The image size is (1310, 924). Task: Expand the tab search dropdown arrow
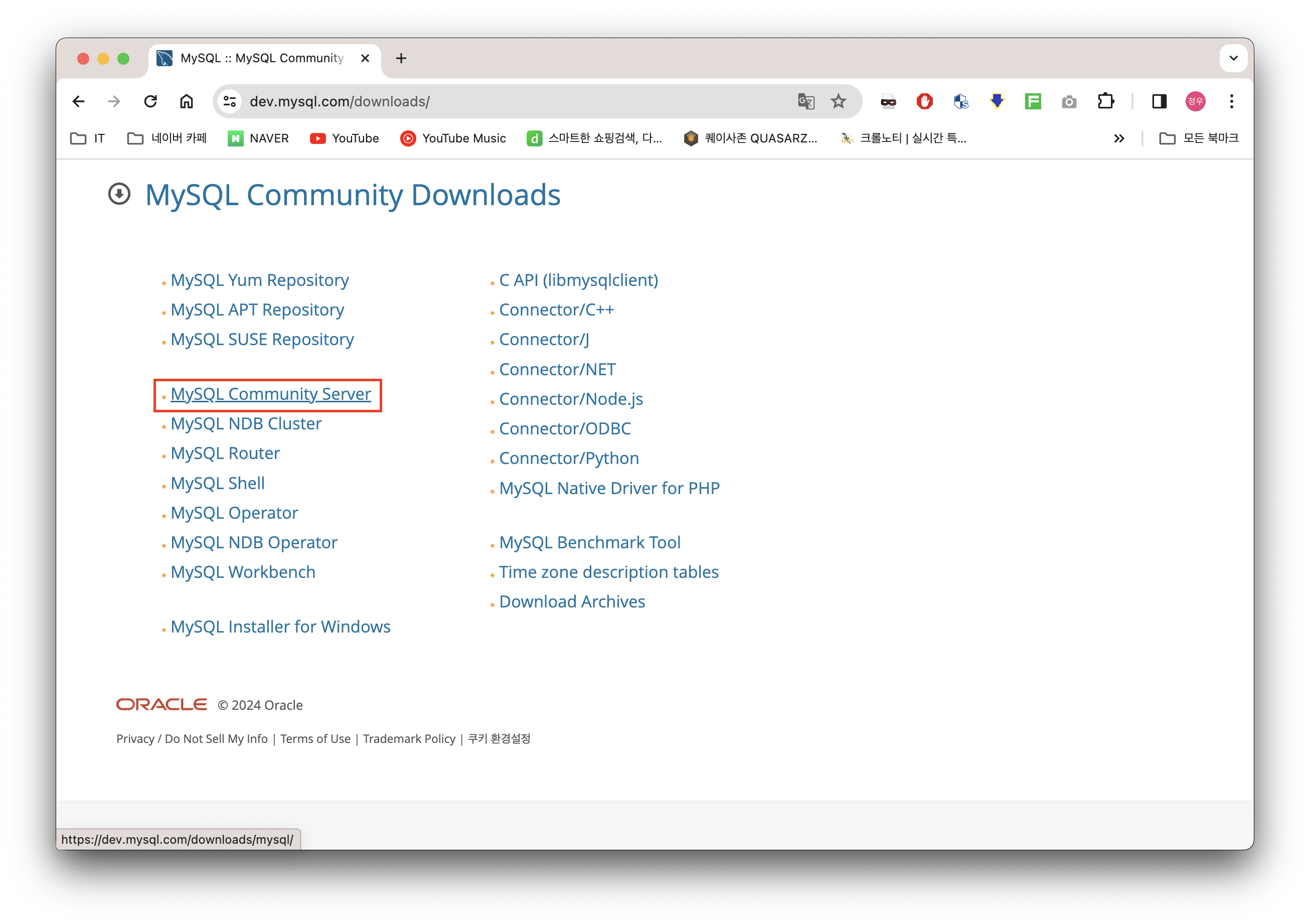[1233, 58]
